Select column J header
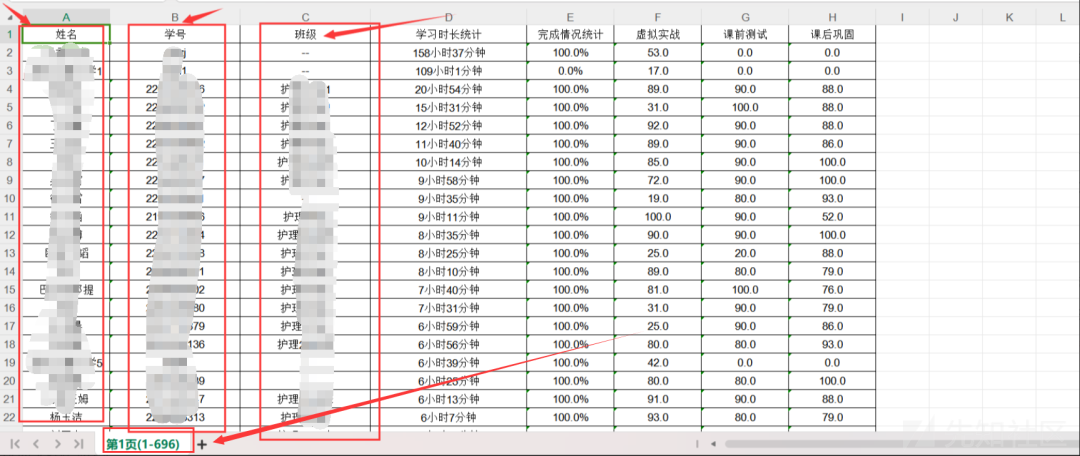Viewport: 1080px width, 456px height. 955,17
